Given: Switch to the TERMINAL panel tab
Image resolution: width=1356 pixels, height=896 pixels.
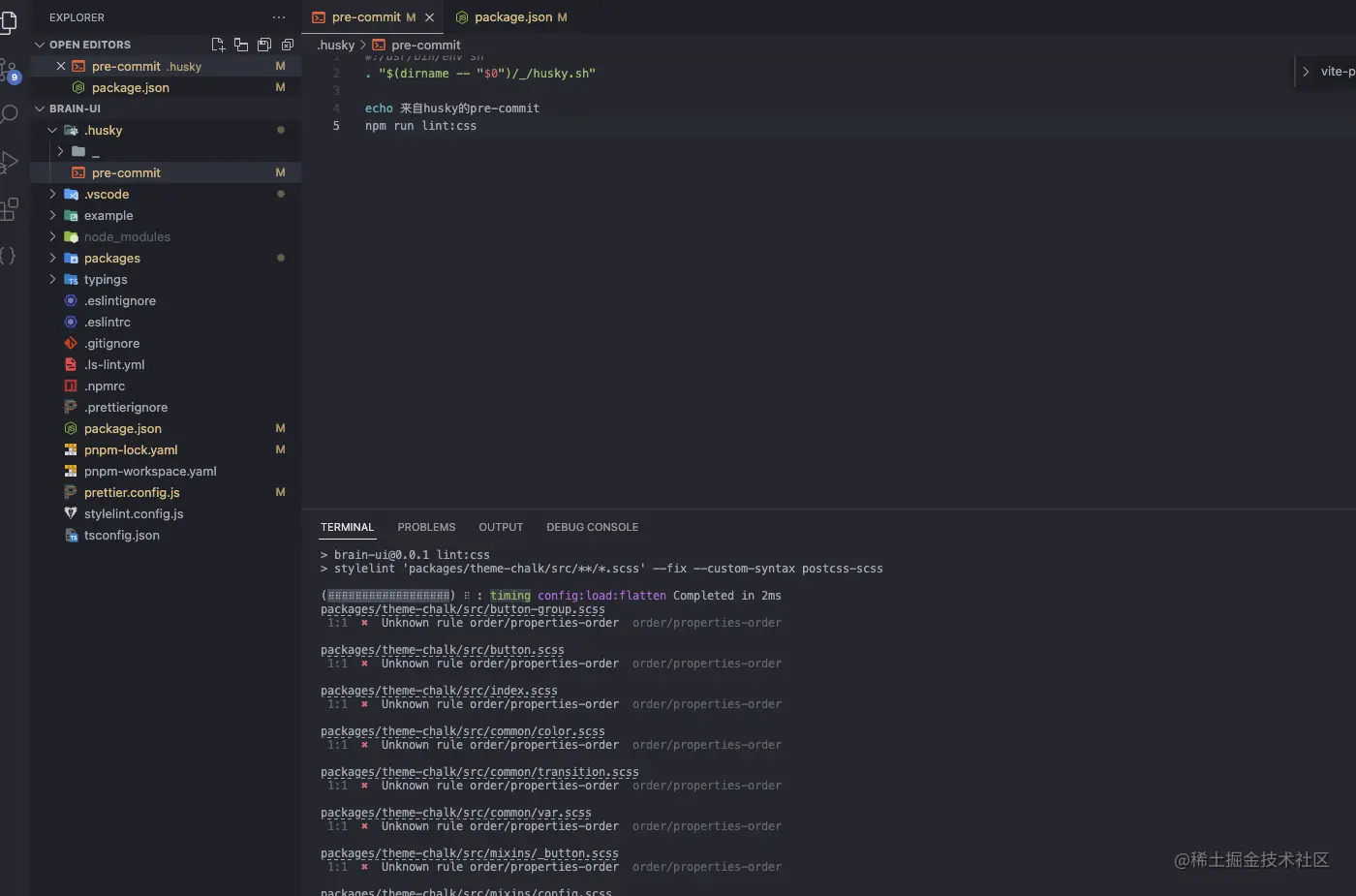Looking at the screenshot, I should 347,527.
